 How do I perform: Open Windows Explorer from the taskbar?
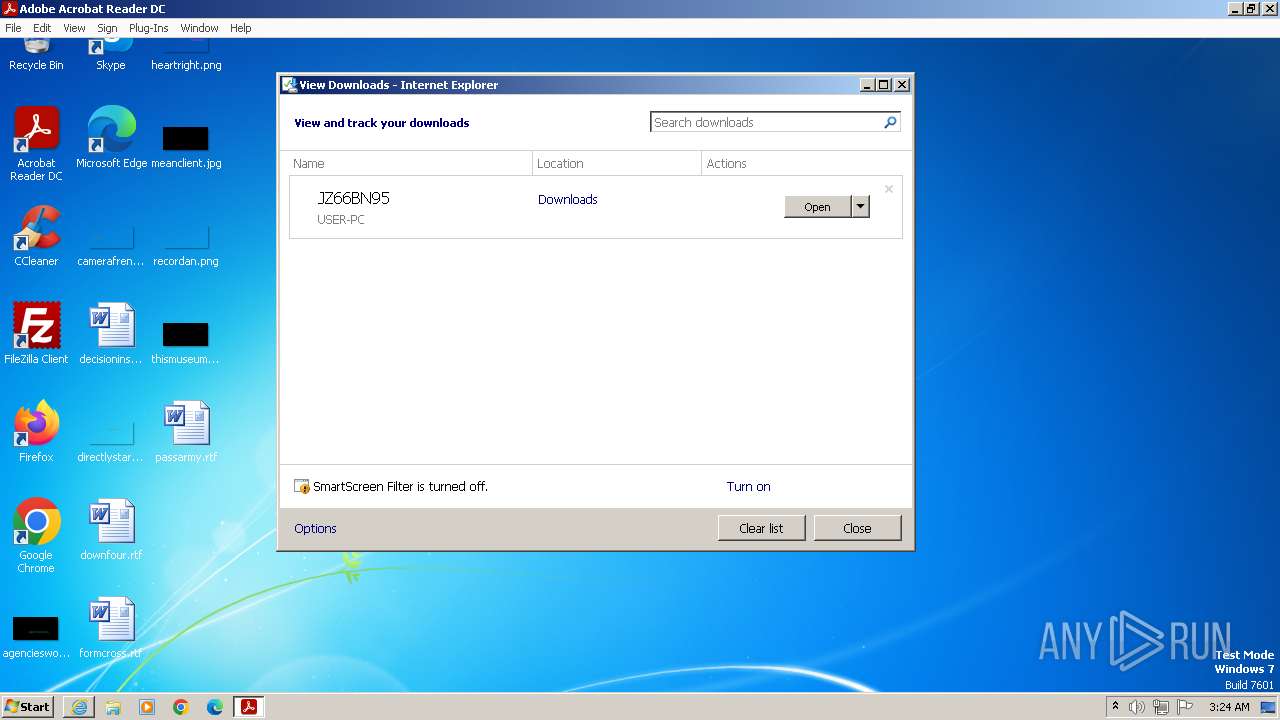pyautogui.click(x=113, y=707)
